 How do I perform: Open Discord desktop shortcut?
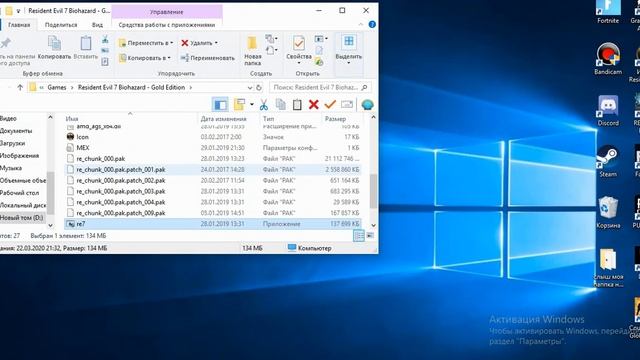pyautogui.click(x=608, y=110)
